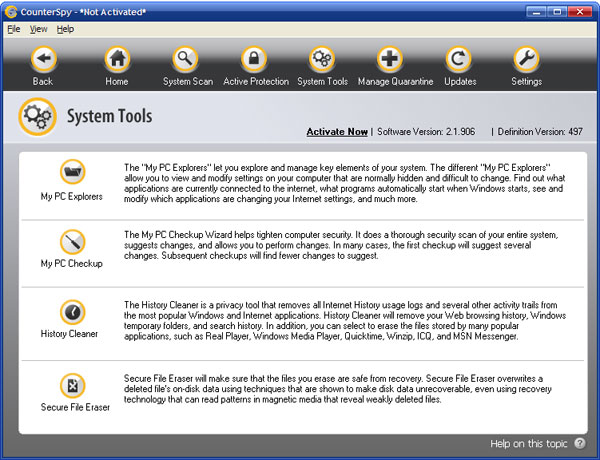Check for Updates refresh icon
Image resolution: width=600 pixels, height=460 pixels.
tap(458, 59)
